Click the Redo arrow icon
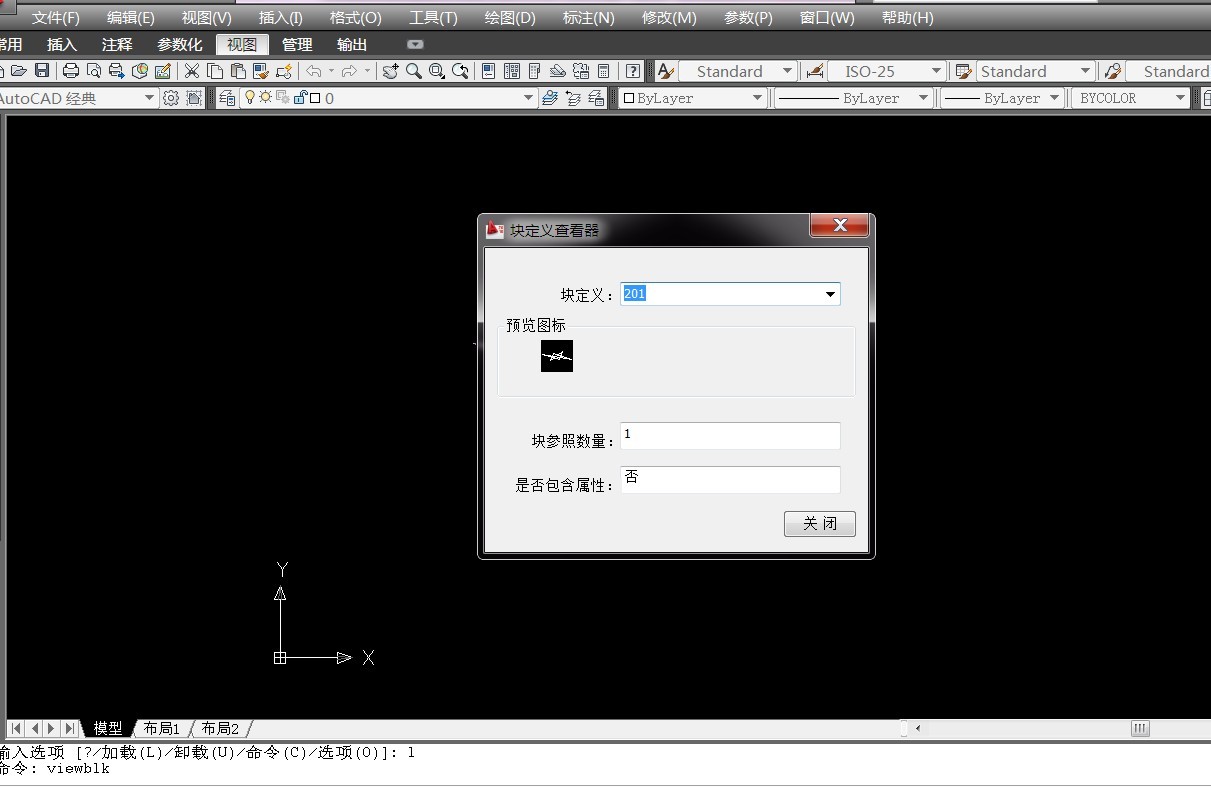This screenshot has height=796, width=1211. (349, 71)
